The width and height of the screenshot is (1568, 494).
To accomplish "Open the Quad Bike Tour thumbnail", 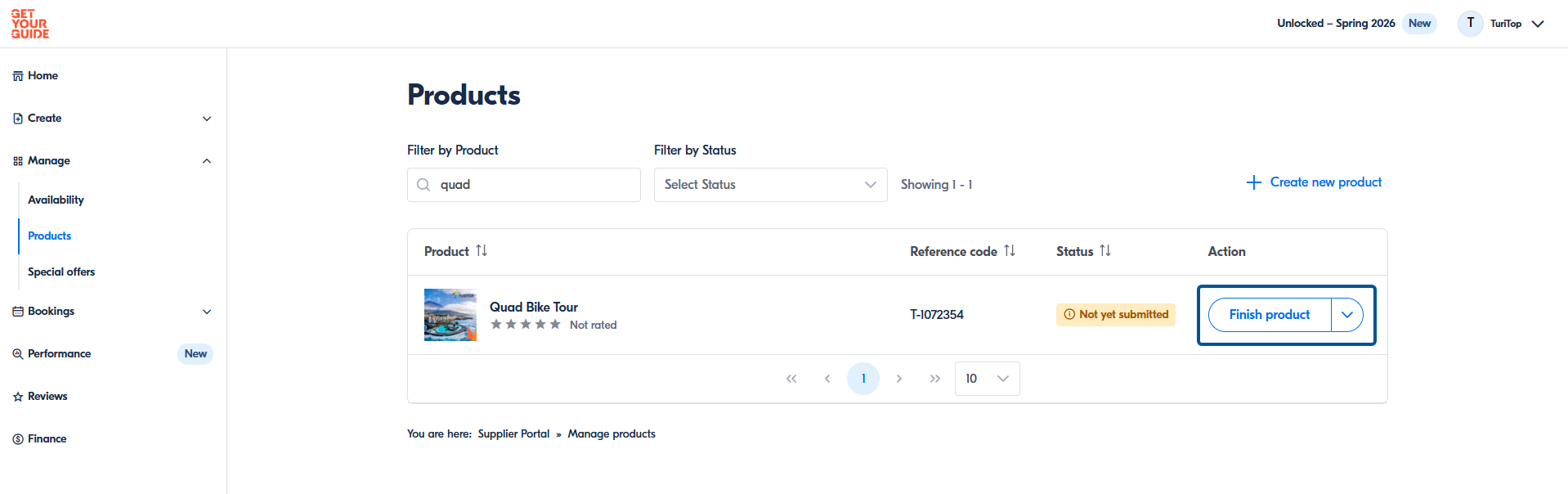I will pyautogui.click(x=450, y=315).
